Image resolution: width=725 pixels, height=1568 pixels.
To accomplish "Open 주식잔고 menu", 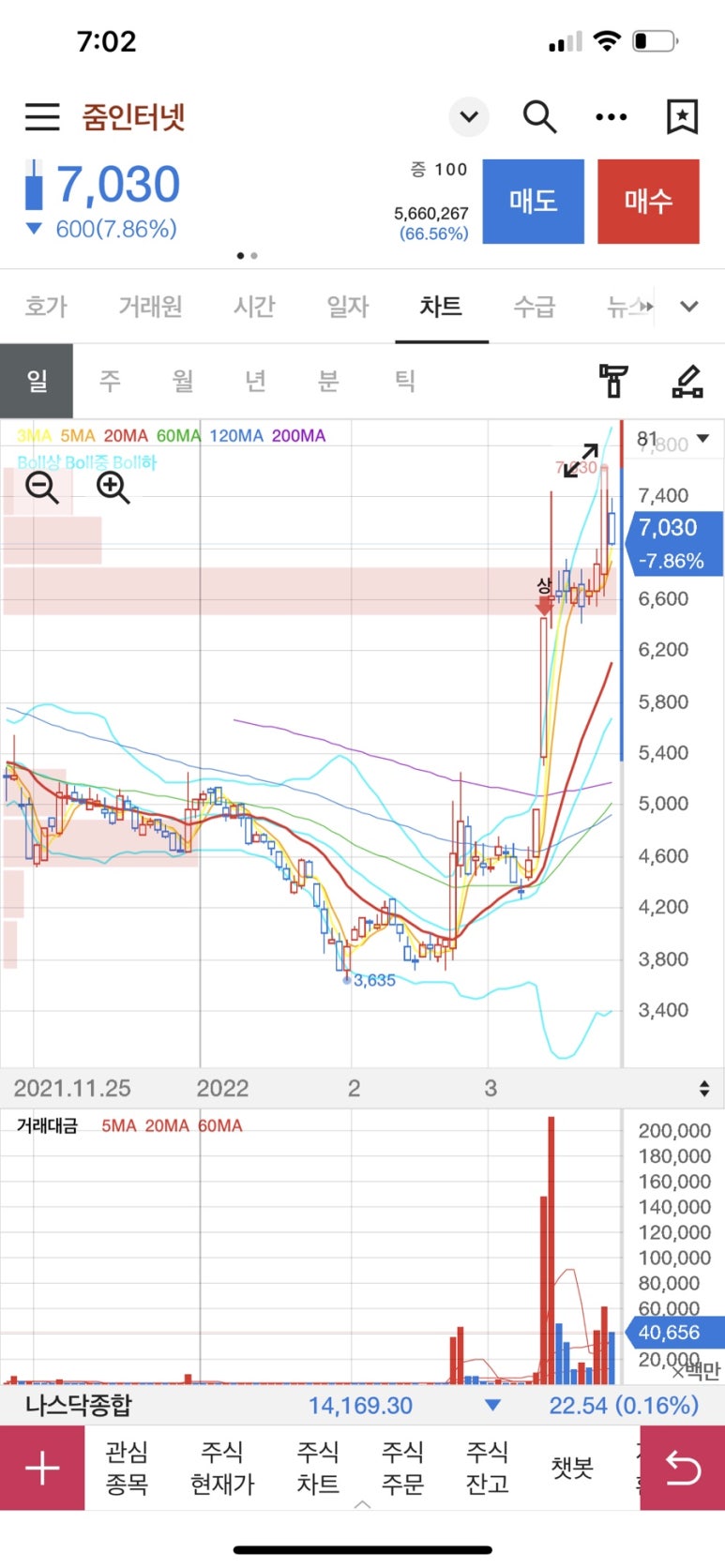I will (x=488, y=1468).
